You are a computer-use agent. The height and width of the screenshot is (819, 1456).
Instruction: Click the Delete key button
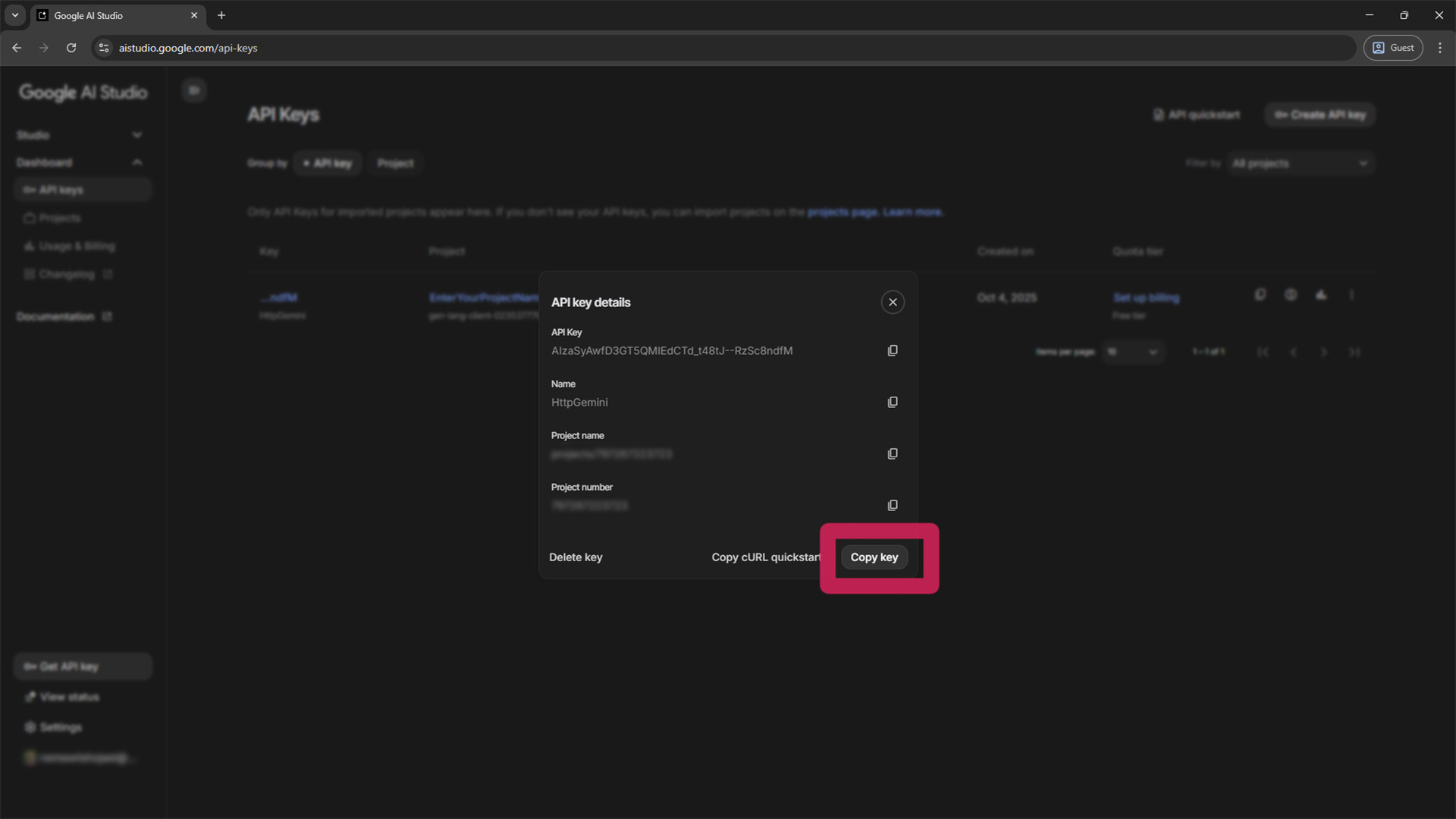pos(576,557)
